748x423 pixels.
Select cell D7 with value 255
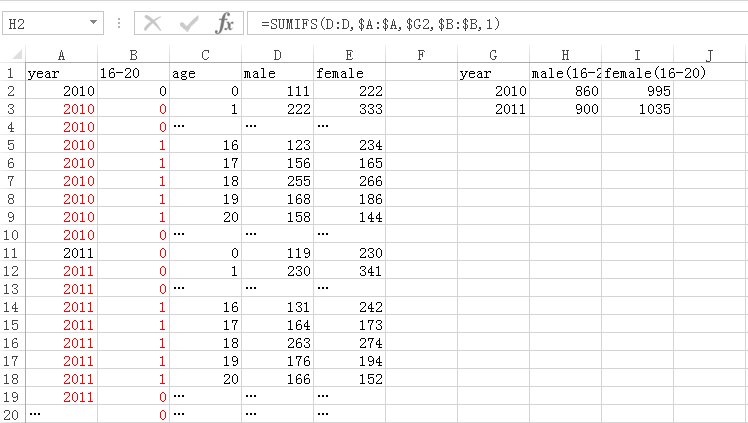tap(277, 181)
